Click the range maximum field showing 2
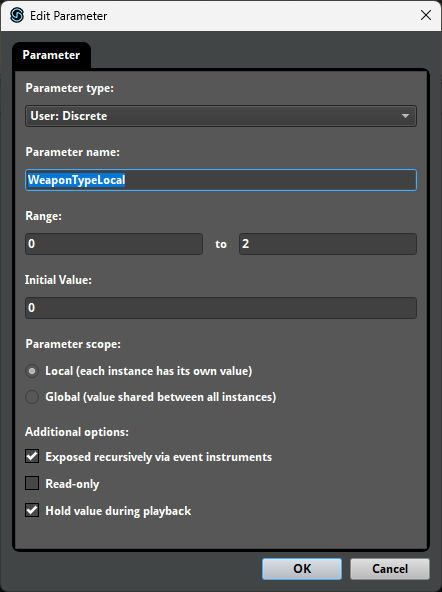Image resolution: width=442 pixels, height=592 pixels. 328,244
